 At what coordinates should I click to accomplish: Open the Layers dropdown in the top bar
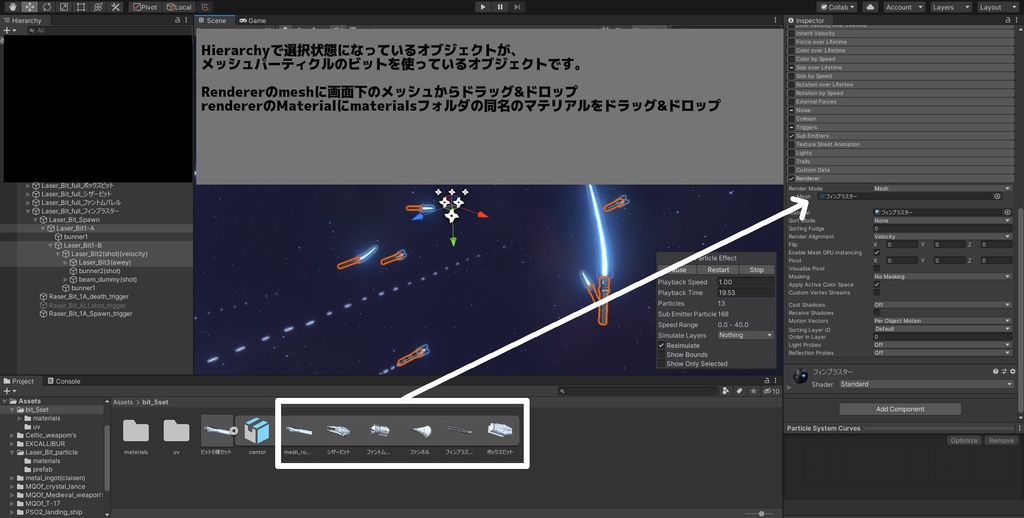click(950, 7)
